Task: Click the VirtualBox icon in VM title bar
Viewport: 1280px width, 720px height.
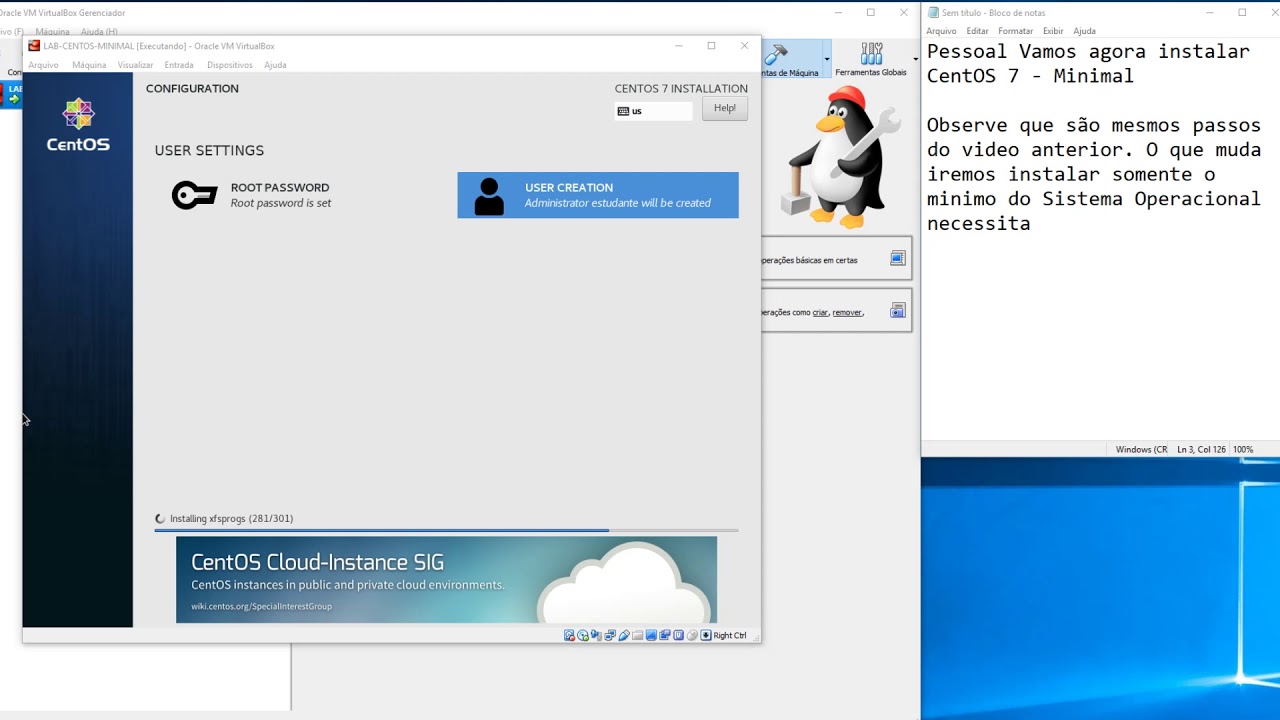Action: (34, 46)
